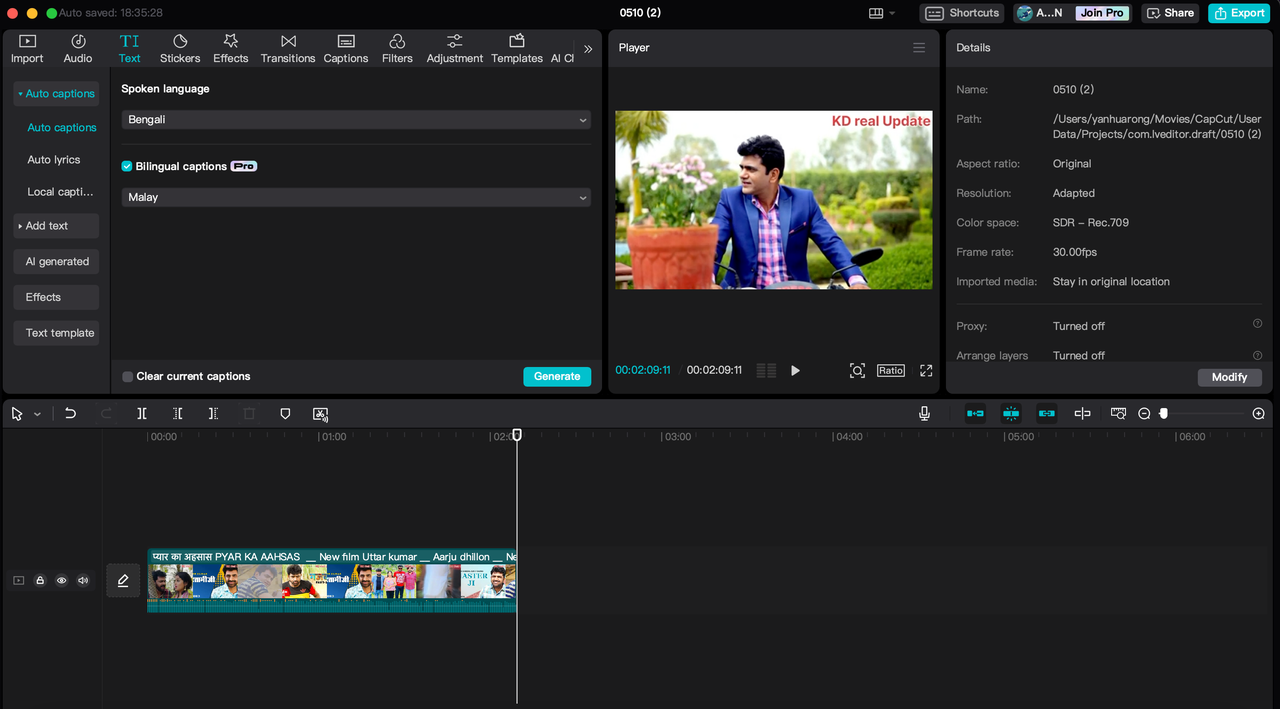Uncheck the Bilingual captions checkbox
The height and width of the screenshot is (709, 1280).
(127, 167)
